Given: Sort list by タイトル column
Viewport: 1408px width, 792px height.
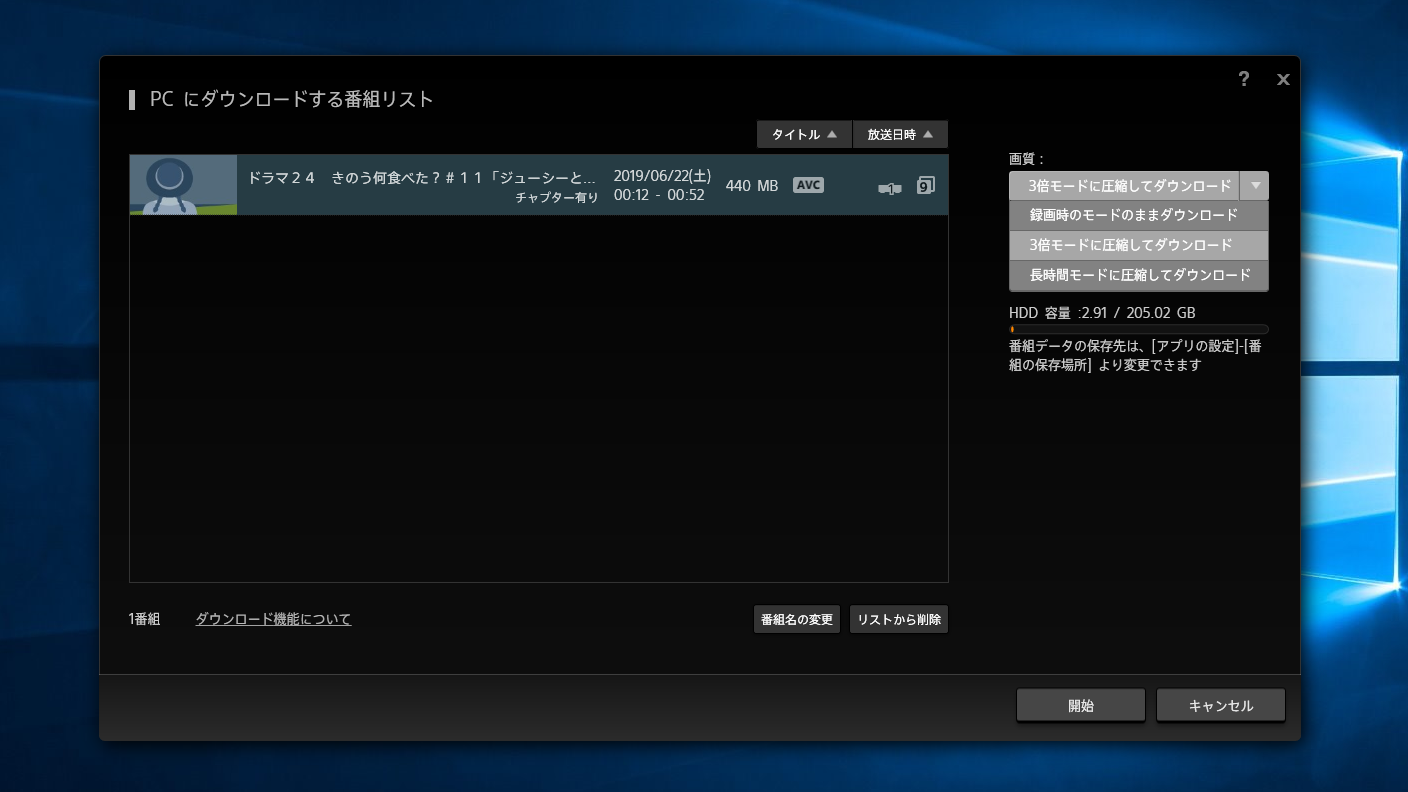Looking at the screenshot, I should pyautogui.click(x=804, y=134).
